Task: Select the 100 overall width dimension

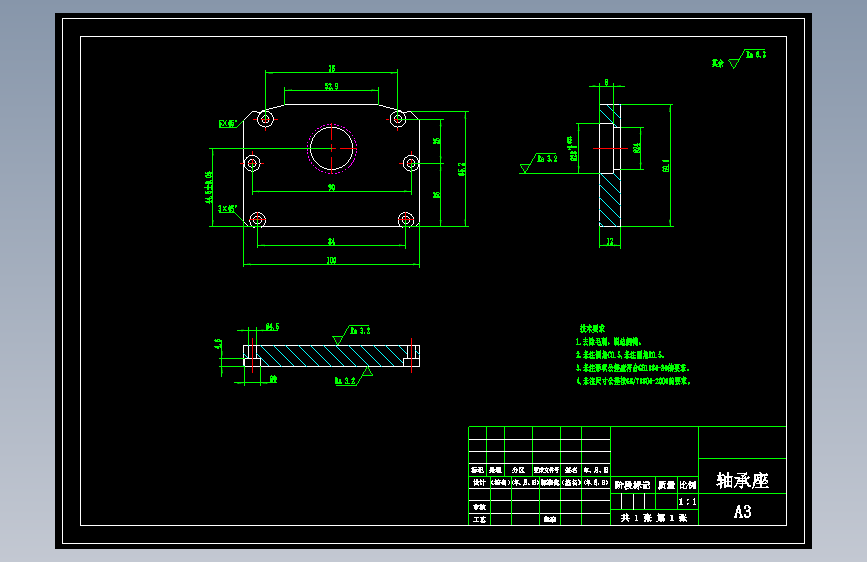Action: 331,260
